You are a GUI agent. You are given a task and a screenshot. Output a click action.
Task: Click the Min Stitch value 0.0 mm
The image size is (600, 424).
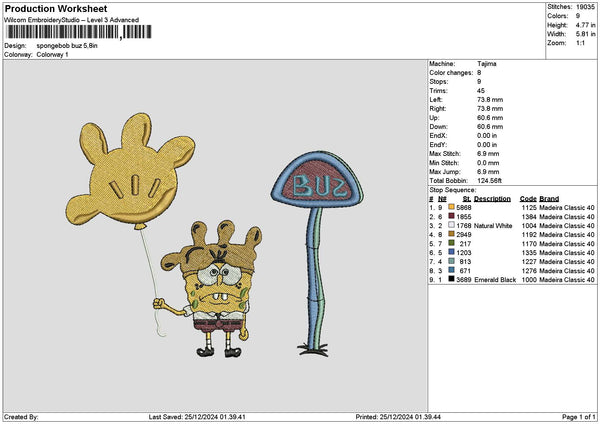click(488, 163)
